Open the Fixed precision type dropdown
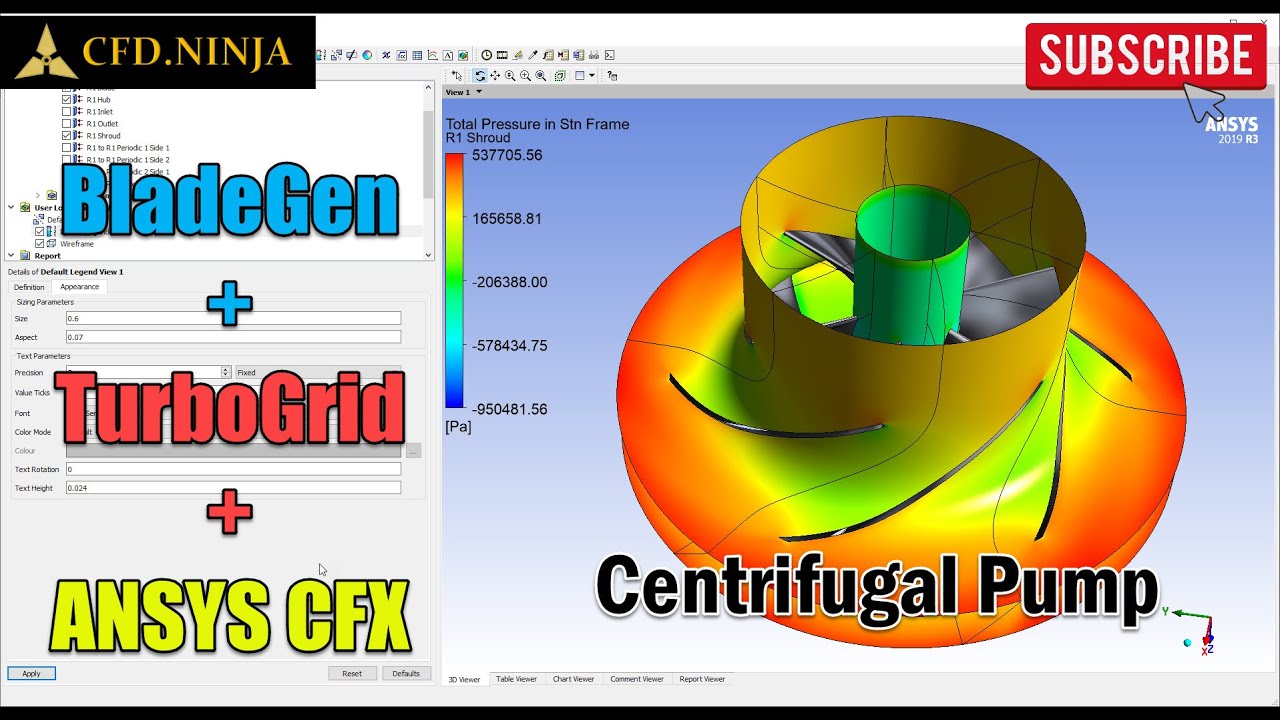 point(318,372)
